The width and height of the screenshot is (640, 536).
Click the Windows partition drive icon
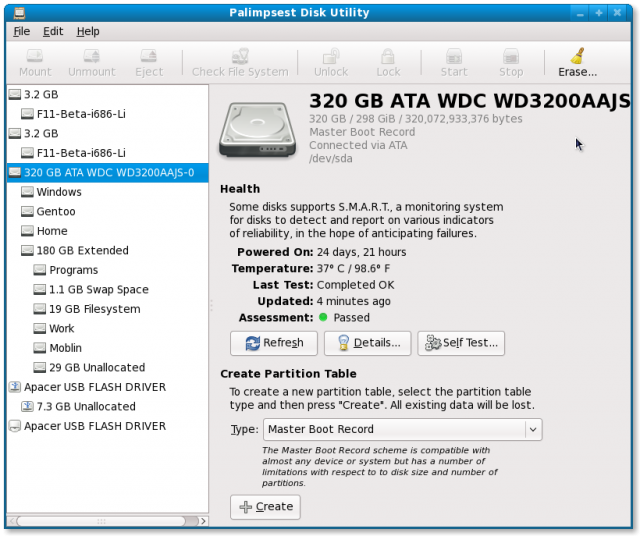click(27, 191)
